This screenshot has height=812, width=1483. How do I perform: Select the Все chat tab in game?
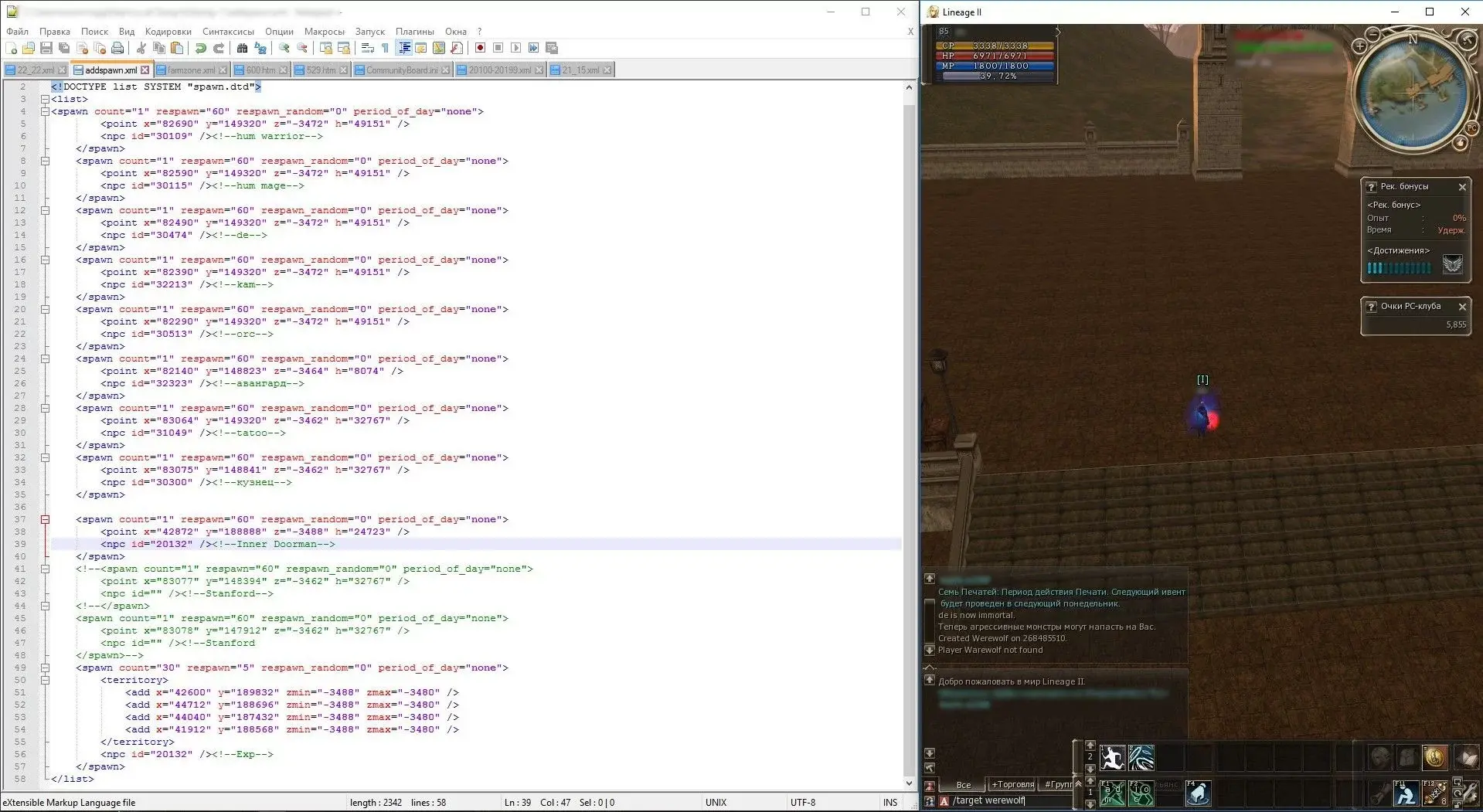coord(963,785)
